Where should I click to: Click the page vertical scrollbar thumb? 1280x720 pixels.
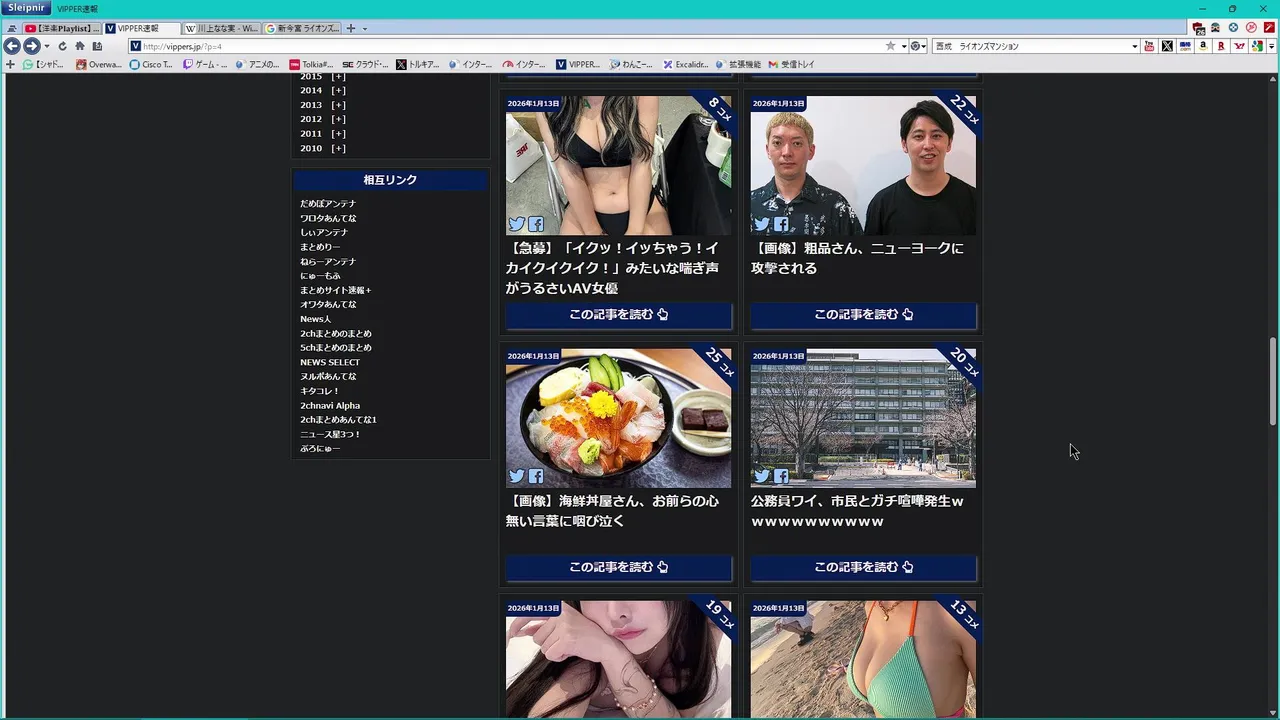tap(1273, 382)
